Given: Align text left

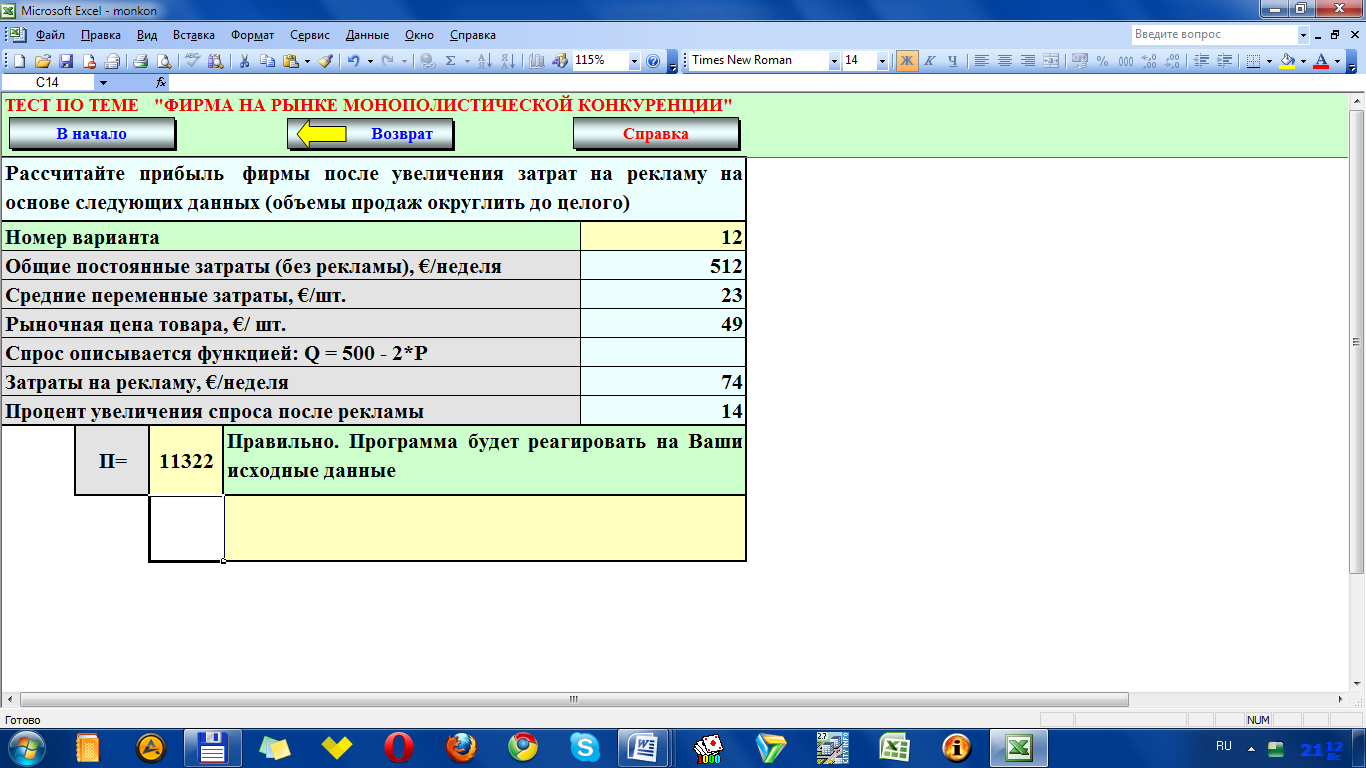Looking at the screenshot, I should coord(981,61).
